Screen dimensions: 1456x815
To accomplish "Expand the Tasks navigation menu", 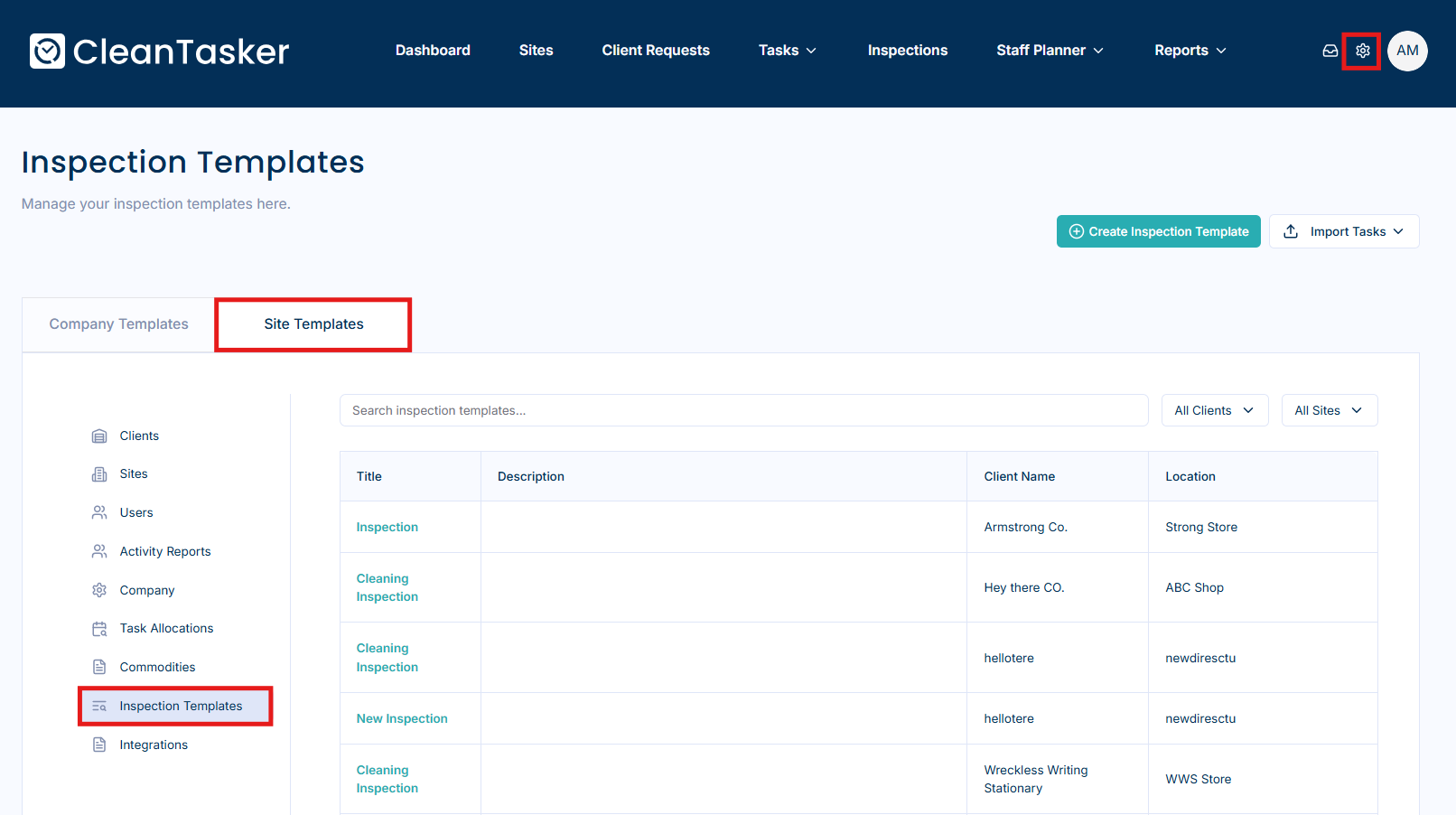I will pyautogui.click(x=787, y=51).
